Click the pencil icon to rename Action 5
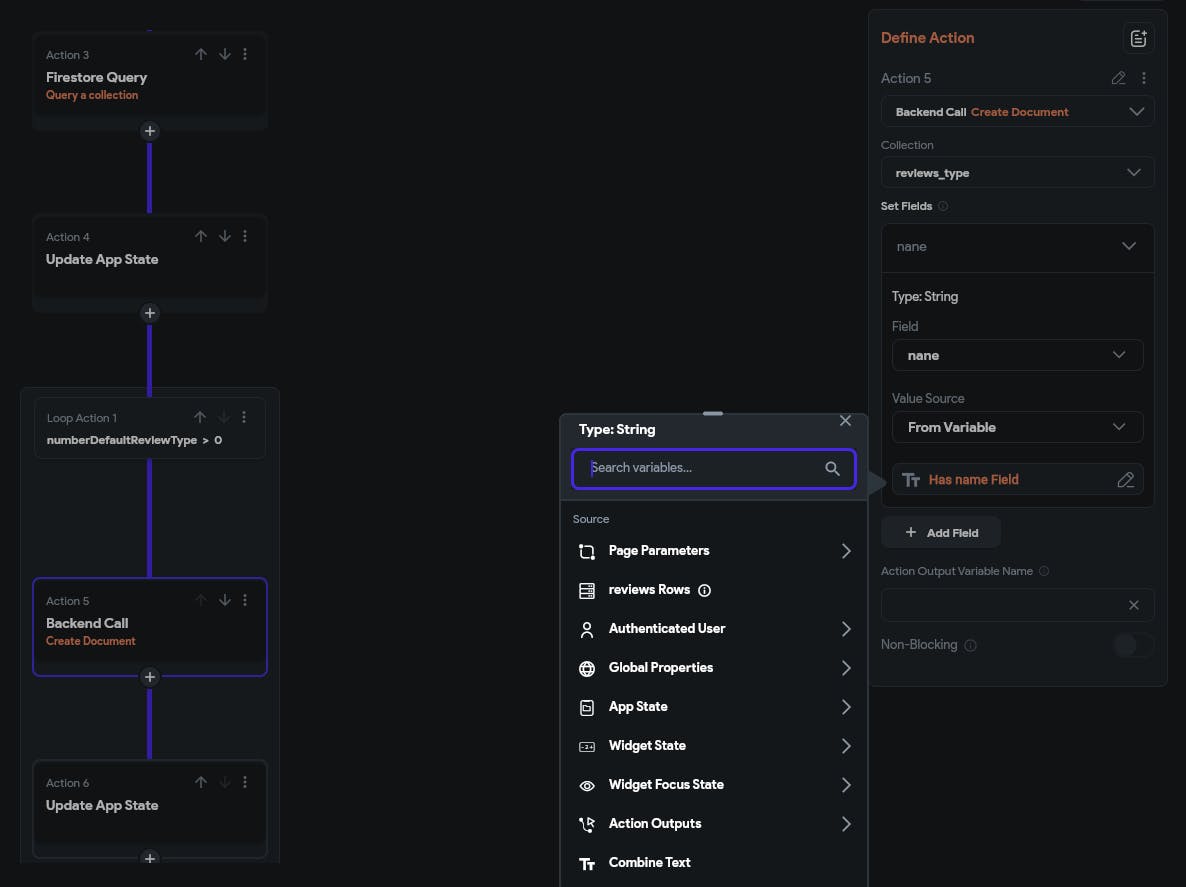The height and width of the screenshot is (887, 1186). 1118,78
